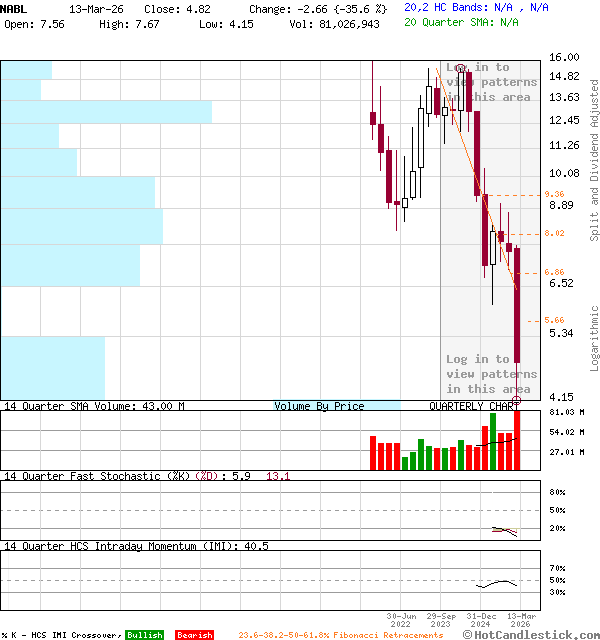
Task: Click the upper 'Log in to view patterns' text
Action: coord(490,82)
